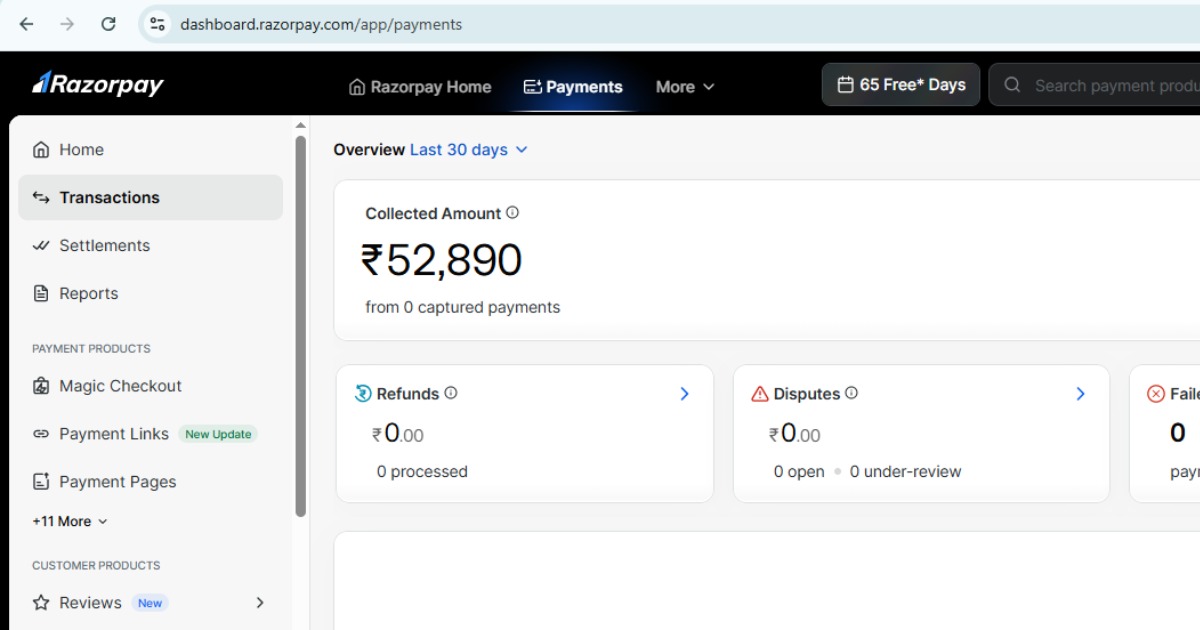The width and height of the screenshot is (1200, 630).
Task: Open Refunds details with chevron arrow
Action: click(x=685, y=394)
